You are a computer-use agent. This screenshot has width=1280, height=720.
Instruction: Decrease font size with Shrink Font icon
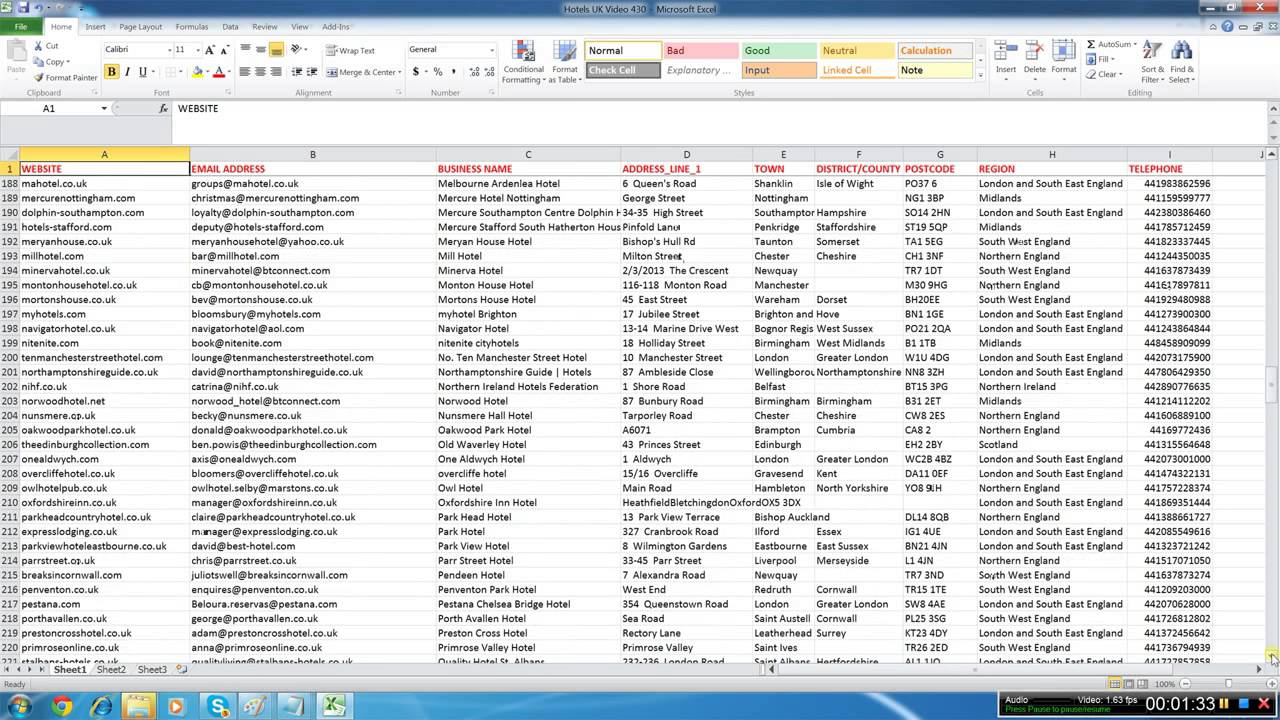(224, 50)
